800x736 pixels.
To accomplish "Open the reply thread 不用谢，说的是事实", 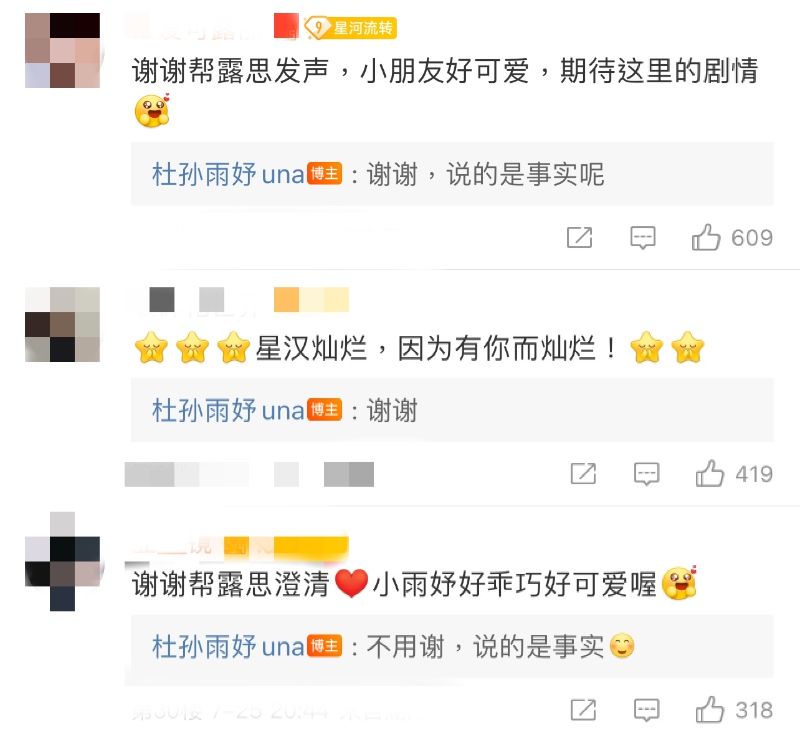I will (452, 647).
